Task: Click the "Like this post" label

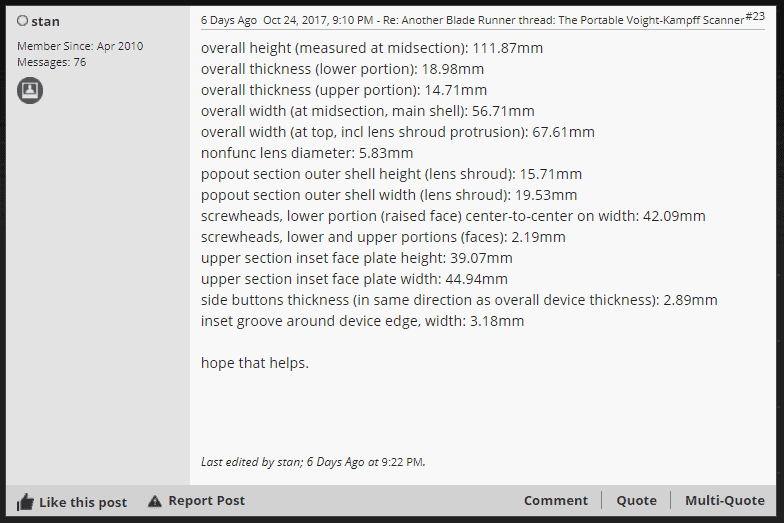Action: 83,502
